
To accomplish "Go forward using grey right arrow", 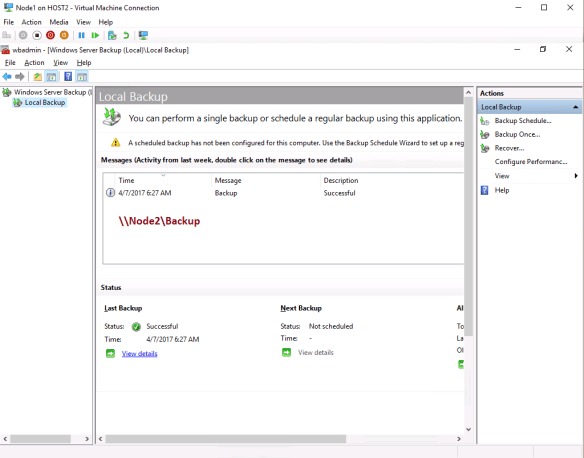I will tap(20, 77).
